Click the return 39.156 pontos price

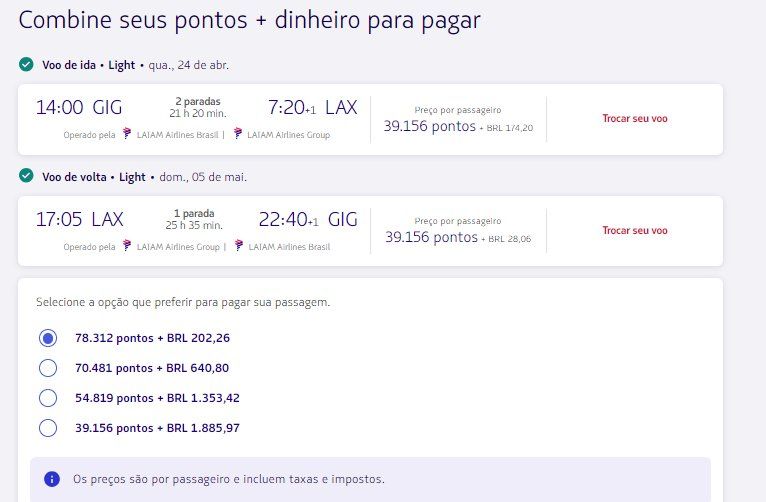431,238
